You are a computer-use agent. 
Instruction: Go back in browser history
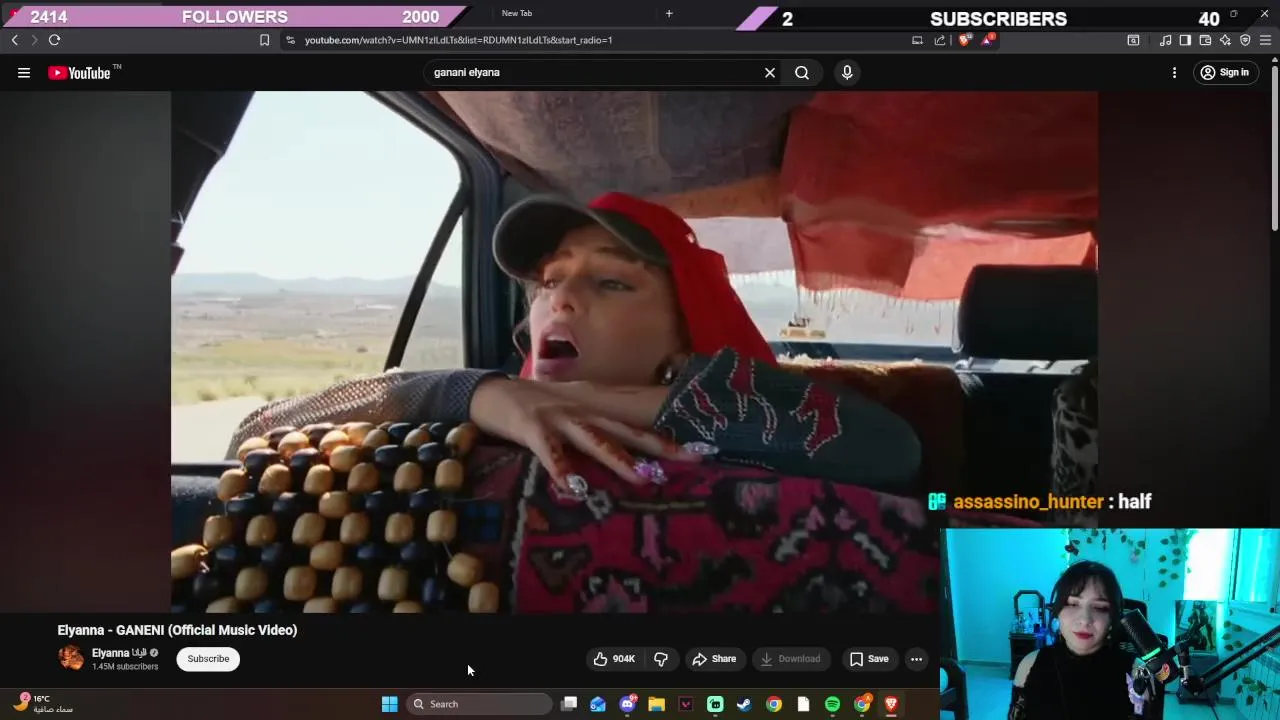click(14, 40)
